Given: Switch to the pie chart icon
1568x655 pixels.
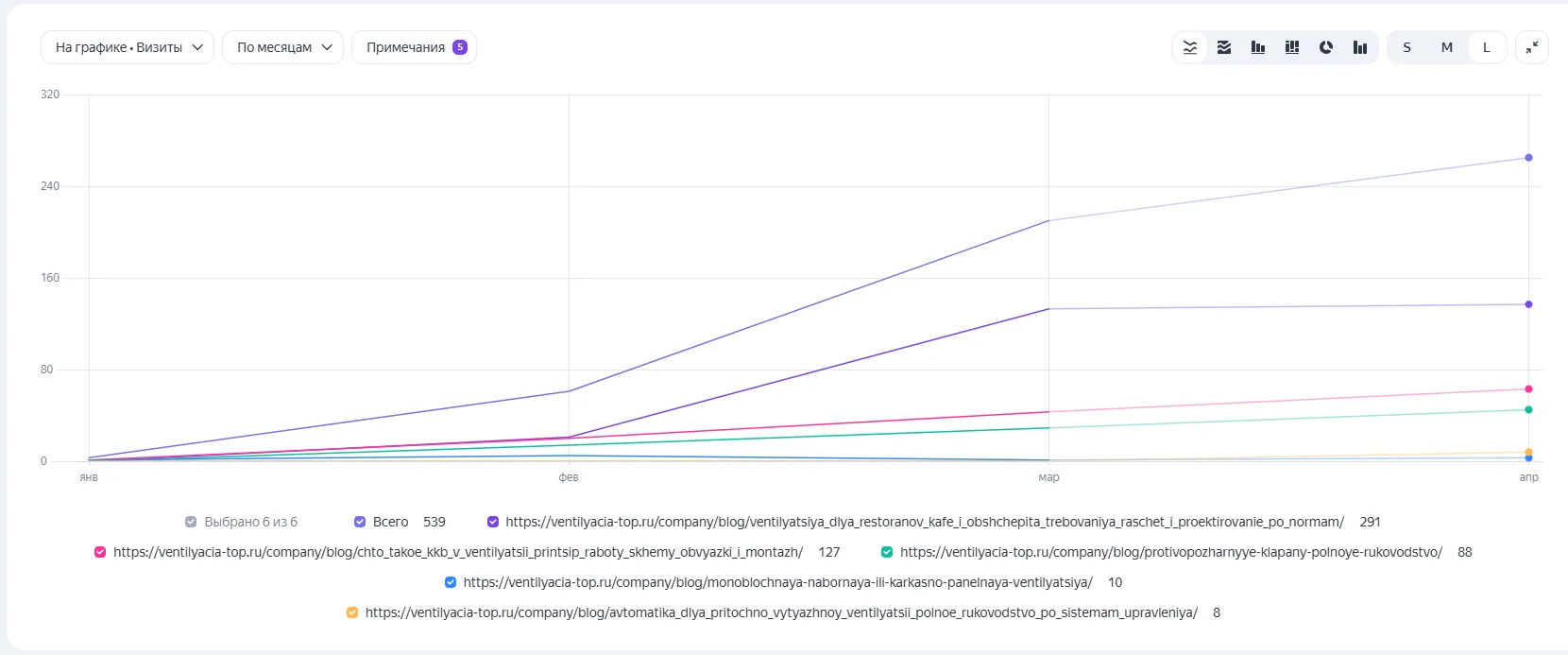Looking at the screenshot, I should [x=1326, y=47].
